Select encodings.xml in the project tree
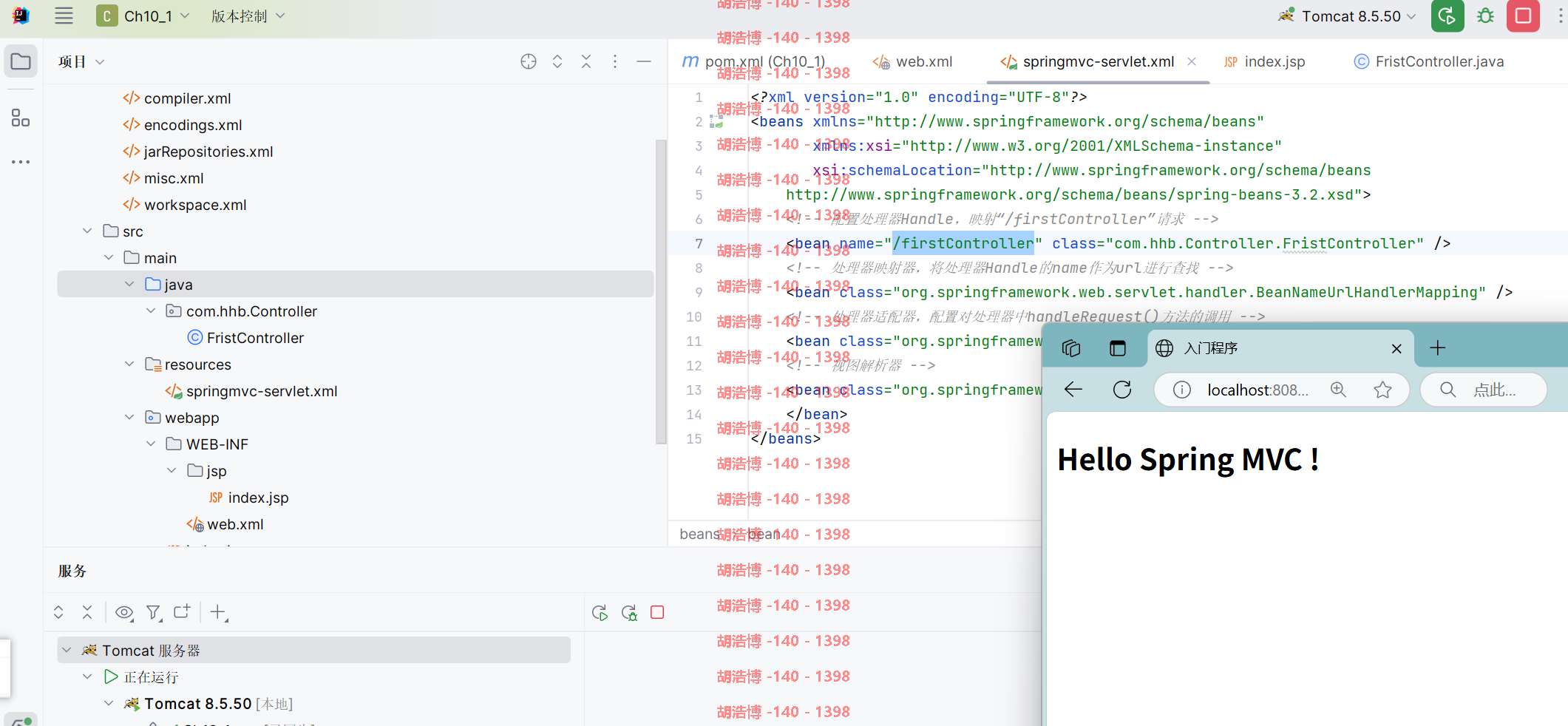Image resolution: width=1568 pixels, height=726 pixels. coord(193,125)
